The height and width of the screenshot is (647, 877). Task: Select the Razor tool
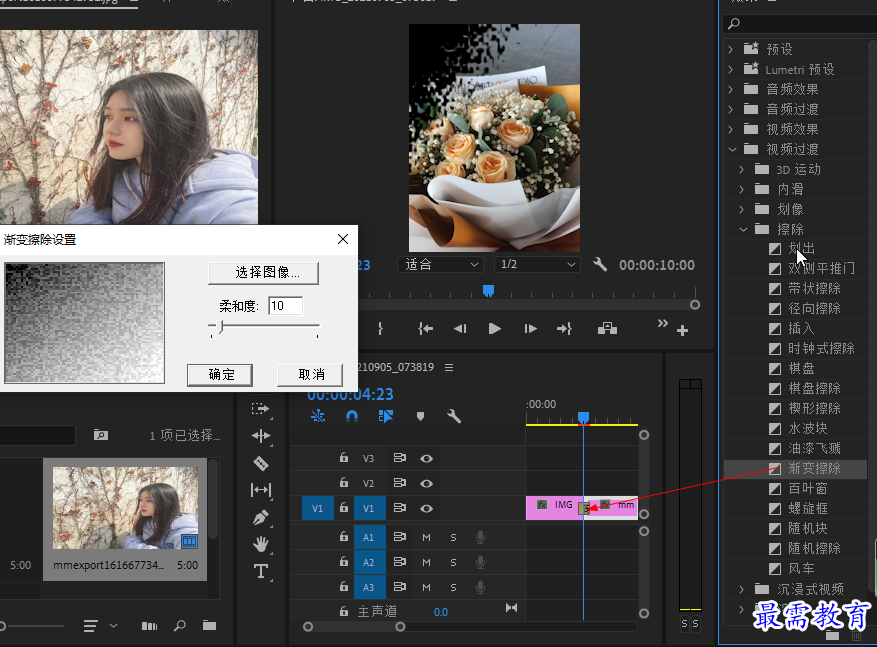(x=261, y=463)
